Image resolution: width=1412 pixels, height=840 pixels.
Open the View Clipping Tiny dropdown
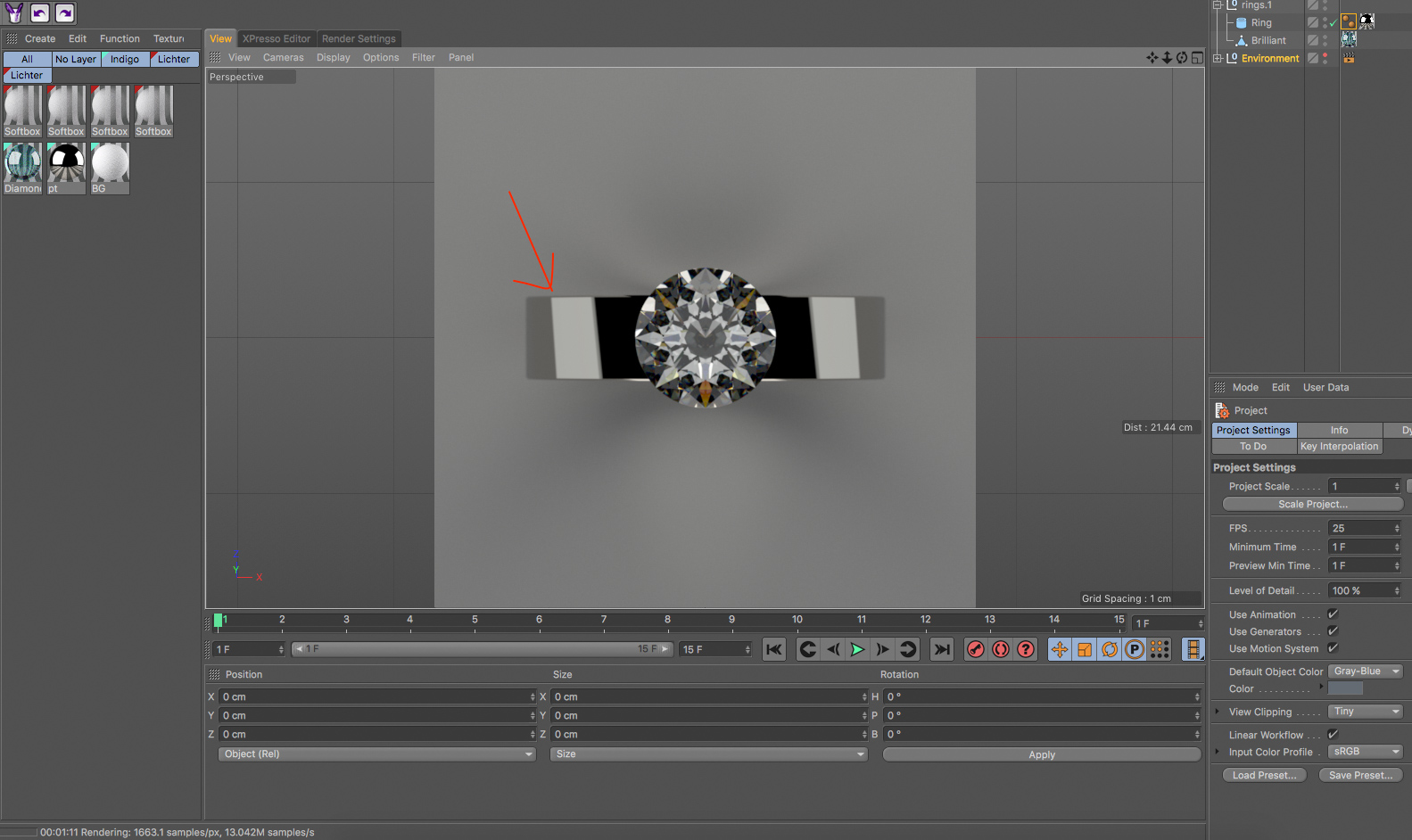click(1365, 712)
